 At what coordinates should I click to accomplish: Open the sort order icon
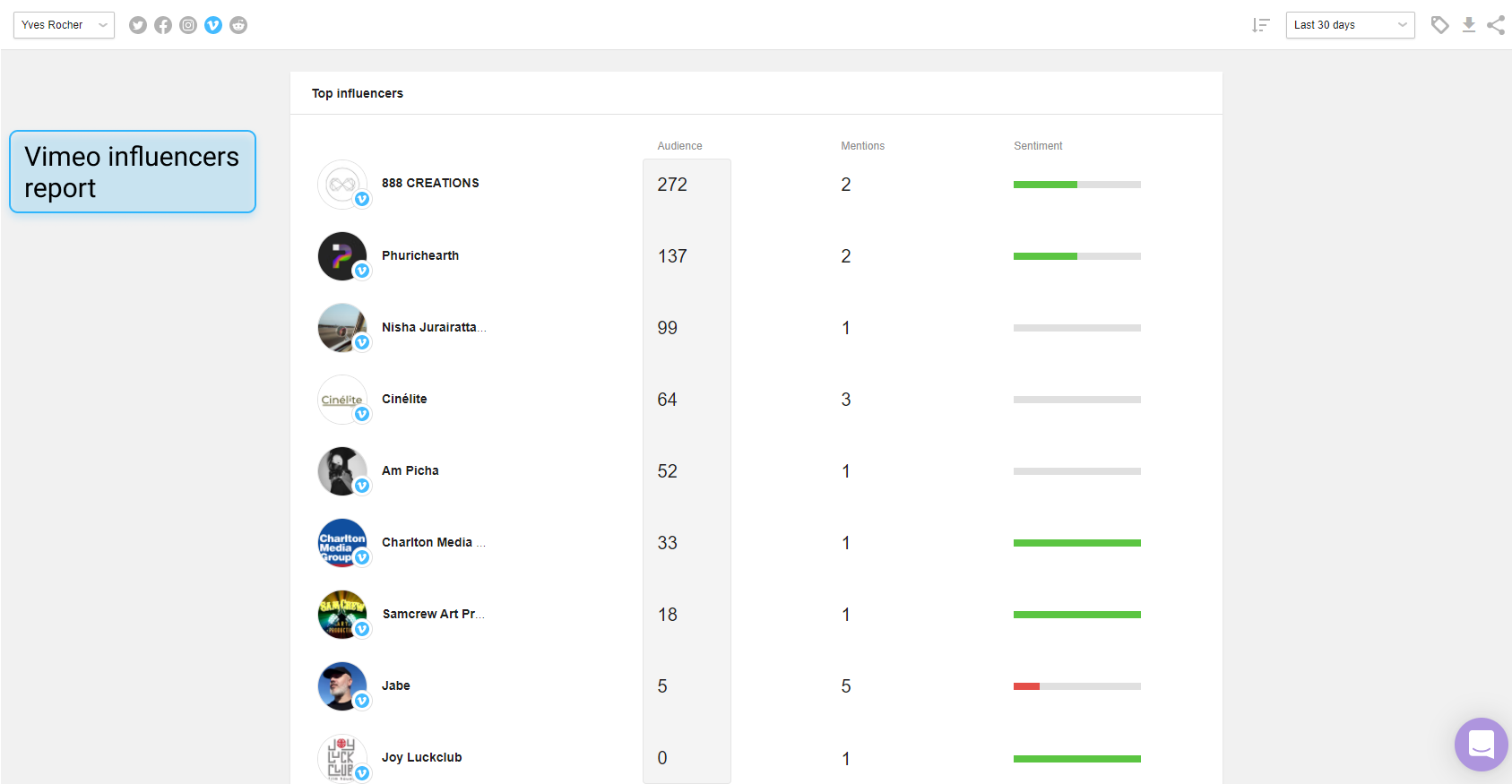[x=1261, y=25]
